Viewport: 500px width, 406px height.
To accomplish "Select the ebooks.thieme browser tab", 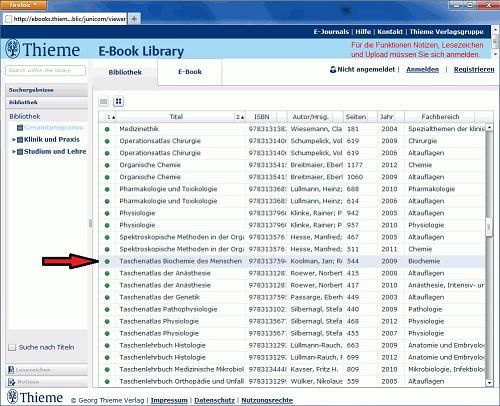I will pos(65,19).
